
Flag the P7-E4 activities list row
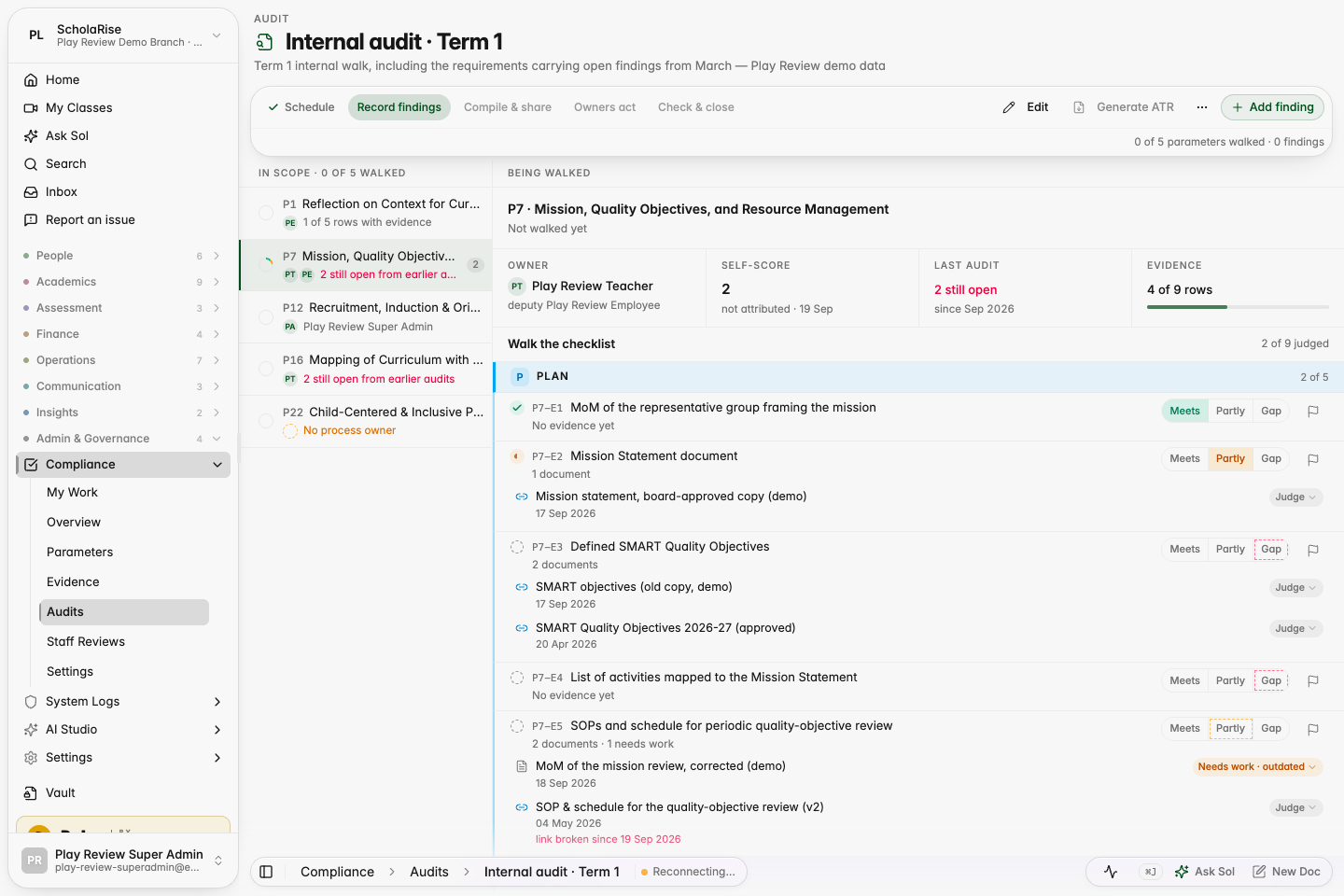[1313, 681]
